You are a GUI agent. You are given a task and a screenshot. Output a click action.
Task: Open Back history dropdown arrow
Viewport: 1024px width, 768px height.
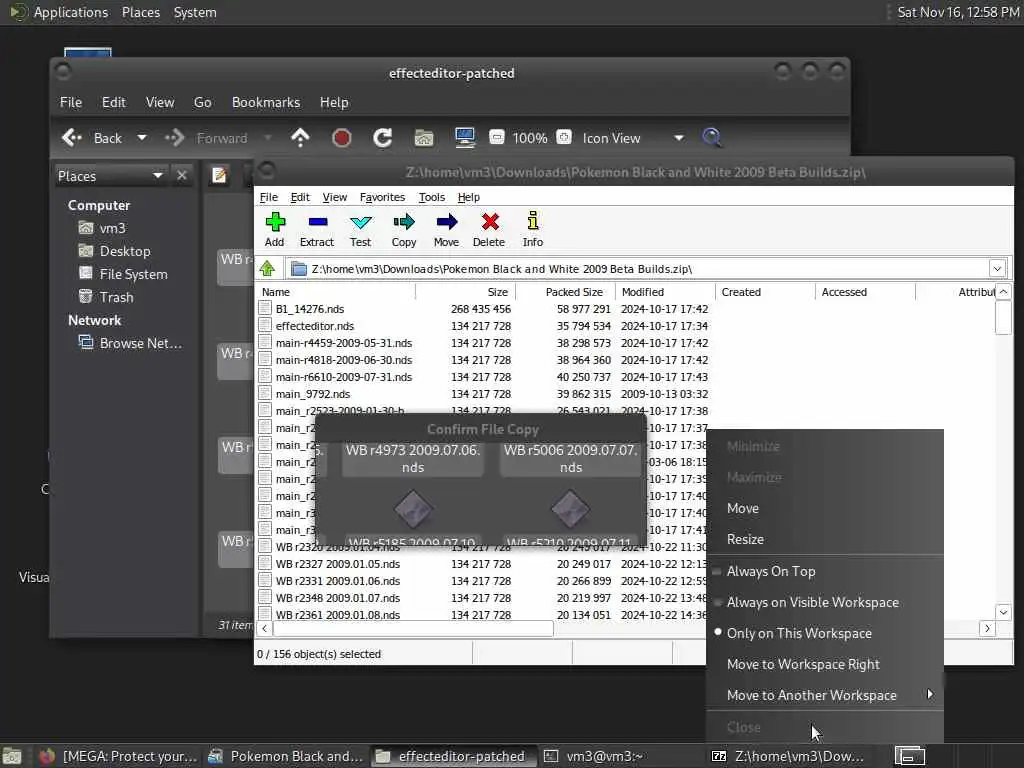point(142,138)
